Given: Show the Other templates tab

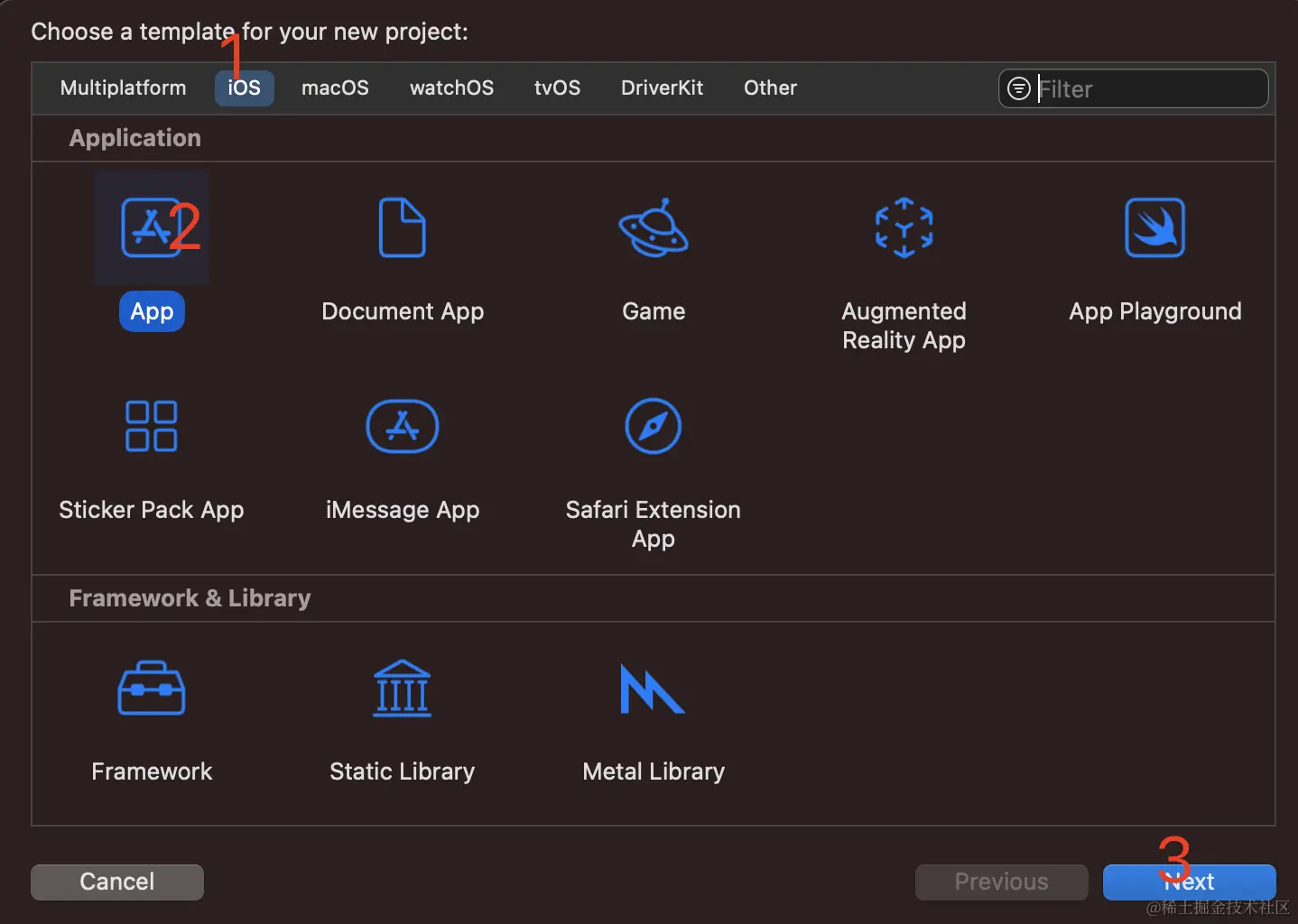Looking at the screenshot, I should coord(771,88).
